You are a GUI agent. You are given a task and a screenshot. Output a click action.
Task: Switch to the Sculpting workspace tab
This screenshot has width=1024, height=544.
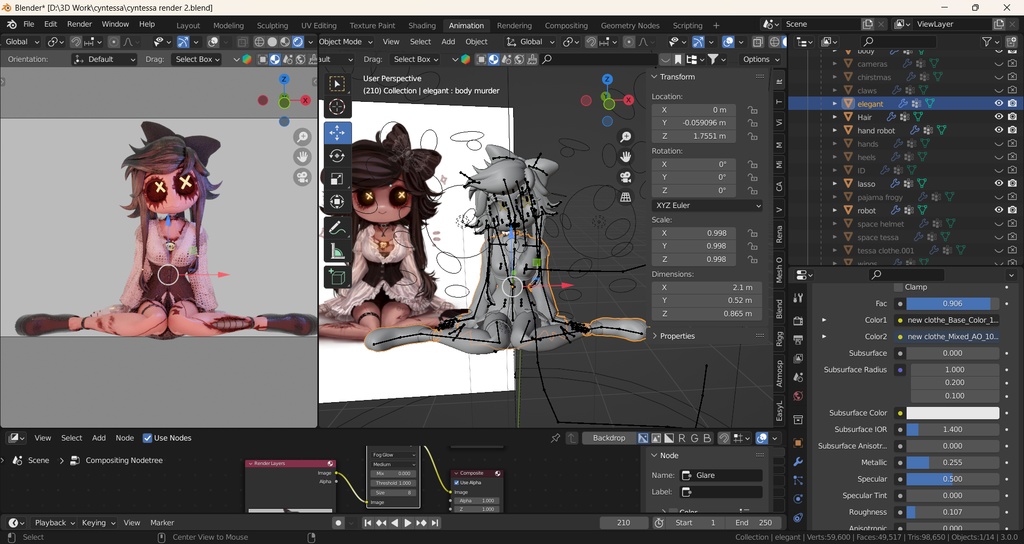pos(272,25)
